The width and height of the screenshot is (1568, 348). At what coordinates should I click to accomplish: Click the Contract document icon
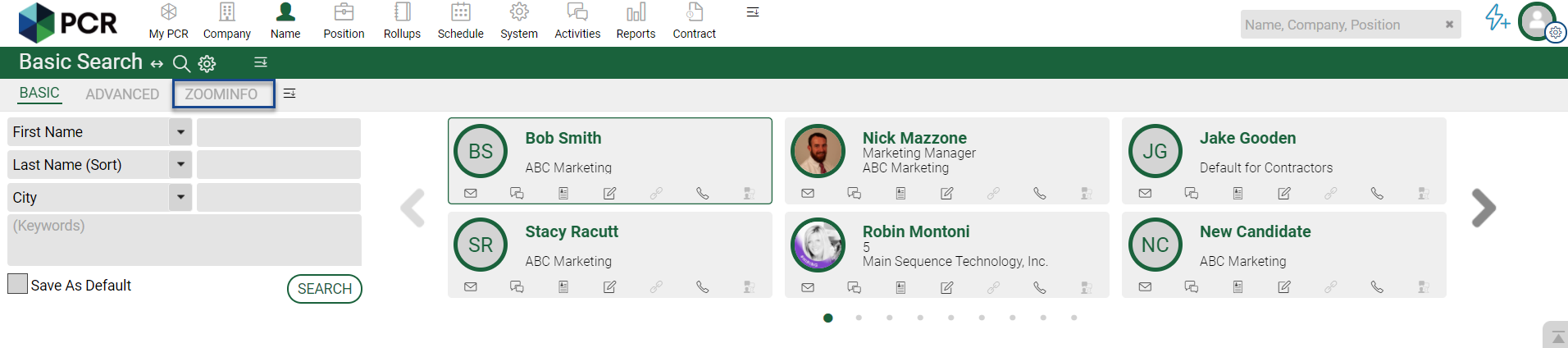coord(695,12)
